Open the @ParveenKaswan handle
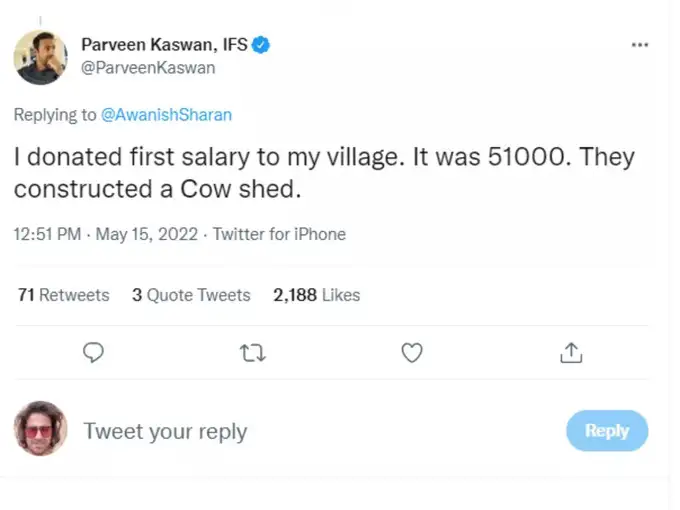This screenshot has height=510, width=680. [148, 68]
